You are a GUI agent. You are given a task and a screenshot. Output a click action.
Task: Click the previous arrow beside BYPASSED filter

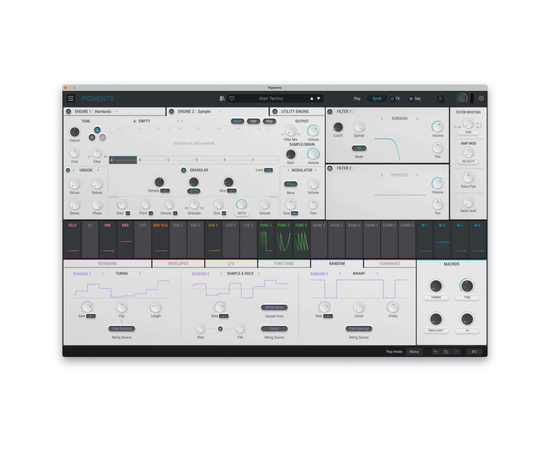(382, 175)
